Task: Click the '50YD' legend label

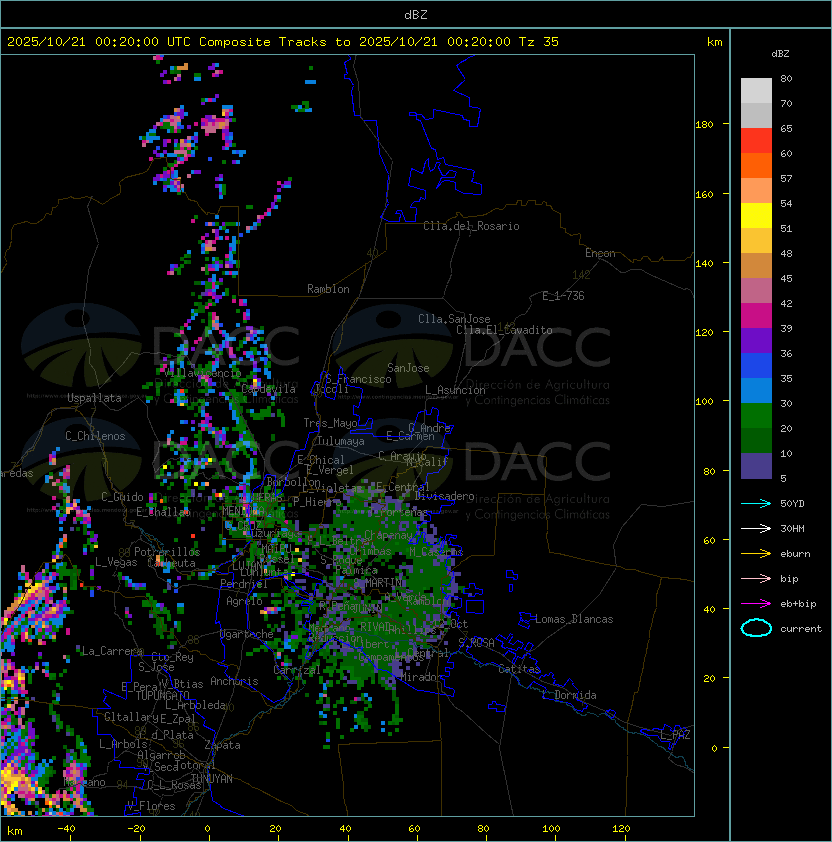Action: pyautogui.click(x=792, y=503)
